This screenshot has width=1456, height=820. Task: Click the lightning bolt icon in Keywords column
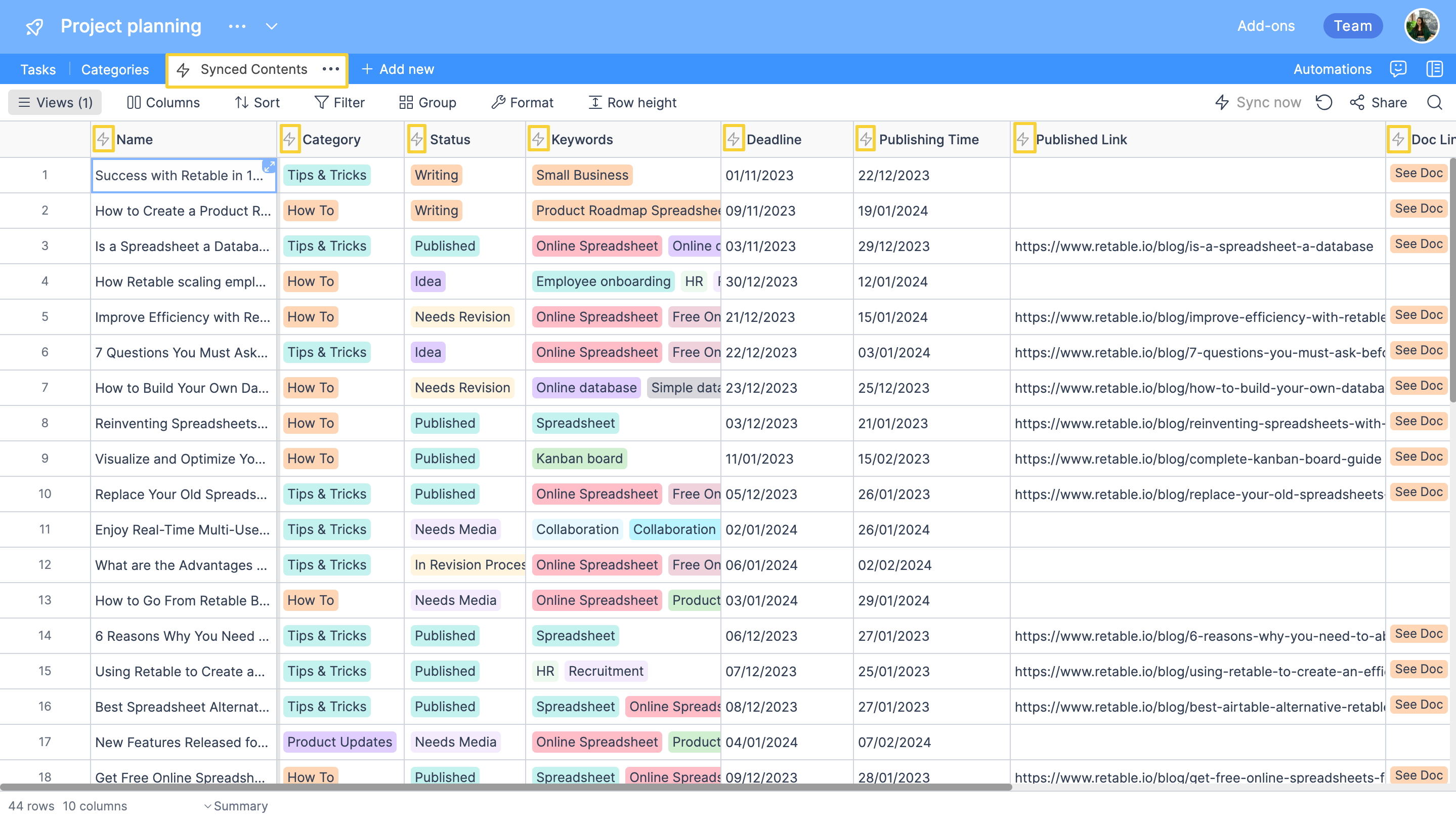537,139
